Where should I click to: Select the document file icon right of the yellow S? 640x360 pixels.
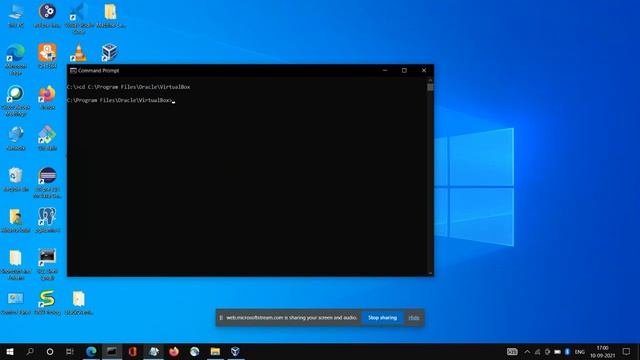[79, 303]
